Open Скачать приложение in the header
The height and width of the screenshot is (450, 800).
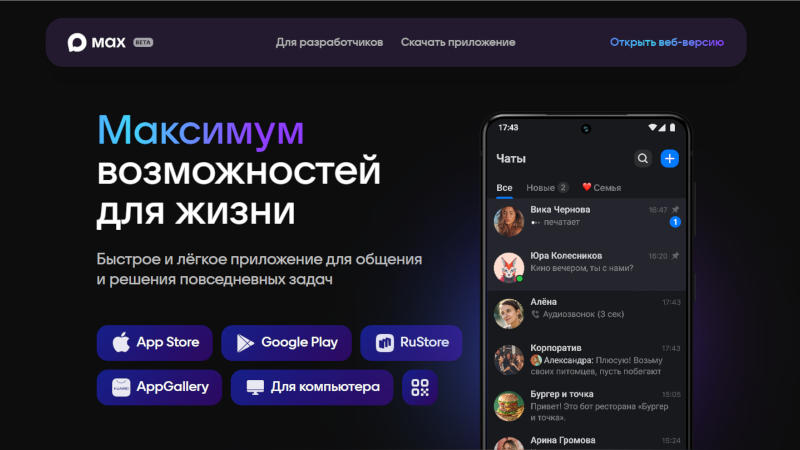click(x=458, y=43)
